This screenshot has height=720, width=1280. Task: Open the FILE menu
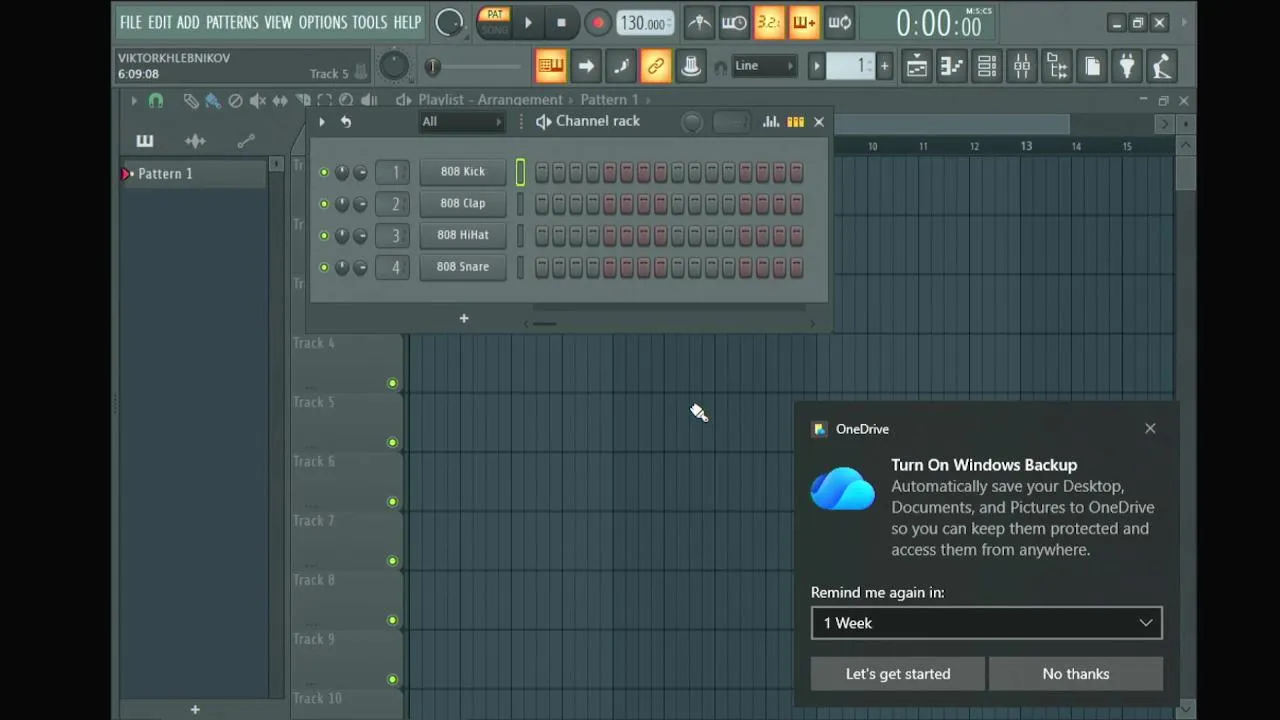click(131, 22)
